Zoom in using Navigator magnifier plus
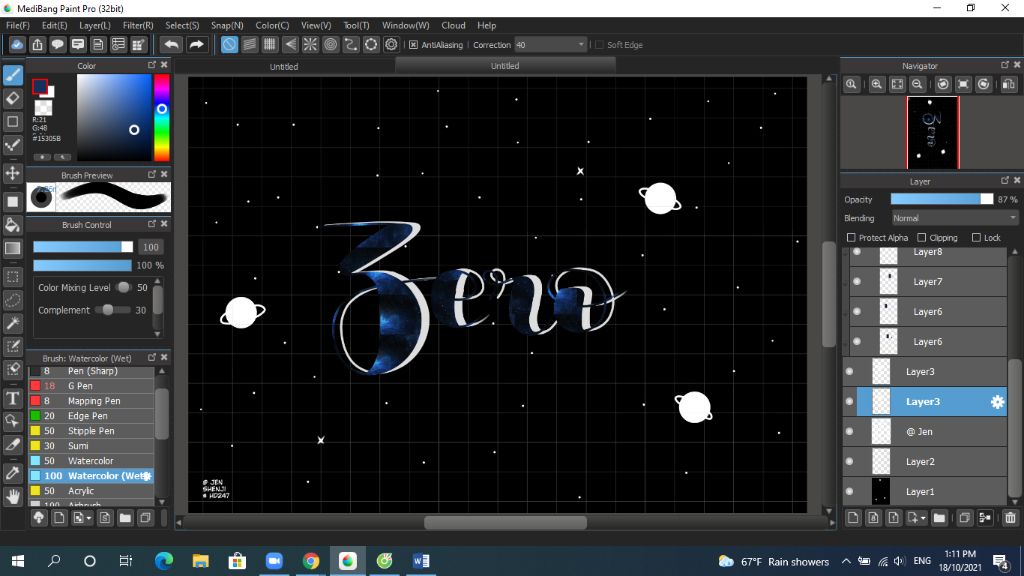Screen dimensions: 1024x576 (877, 84)
